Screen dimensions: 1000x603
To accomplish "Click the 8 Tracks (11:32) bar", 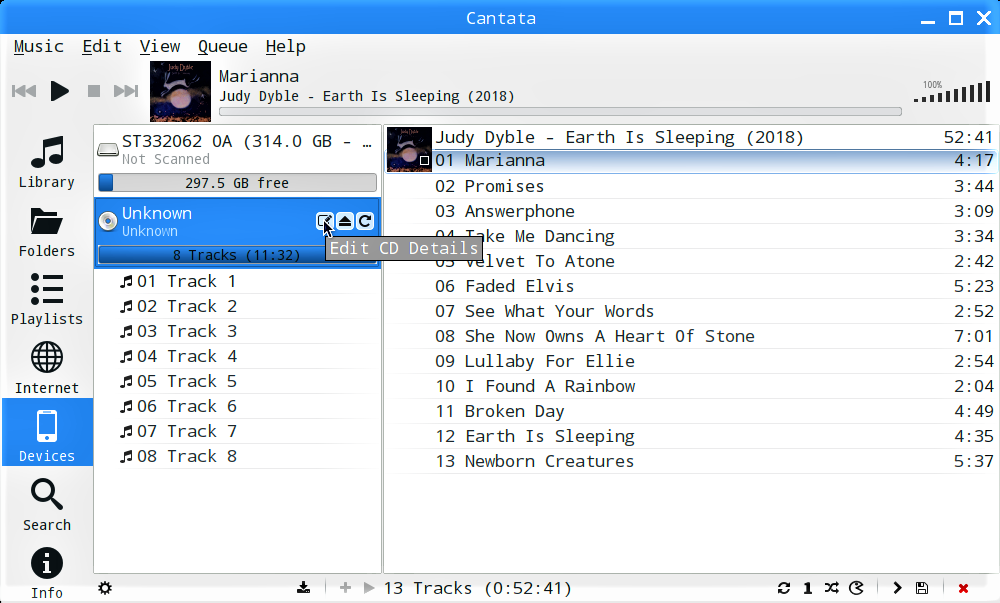I will 237,255.
